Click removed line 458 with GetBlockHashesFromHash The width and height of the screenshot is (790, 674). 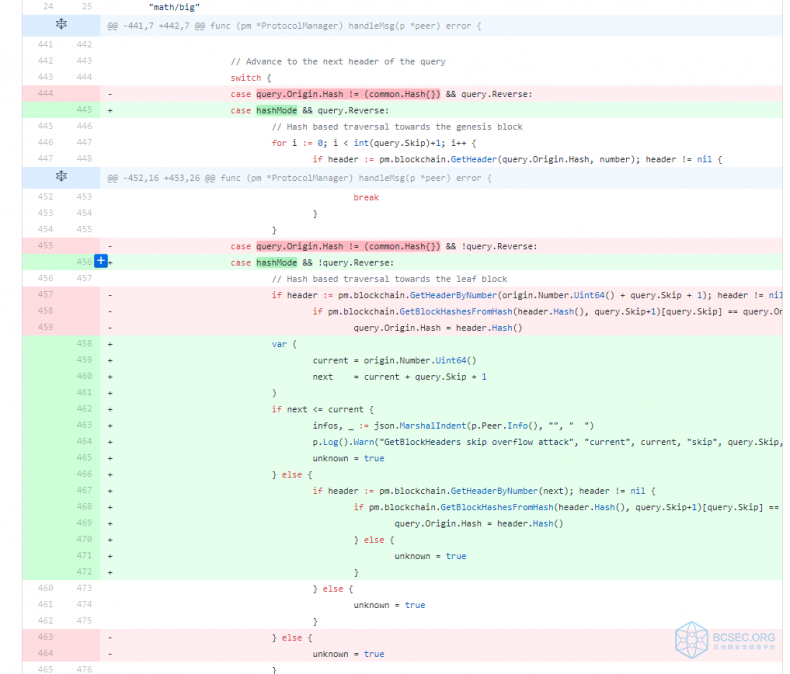pos(547,311)
